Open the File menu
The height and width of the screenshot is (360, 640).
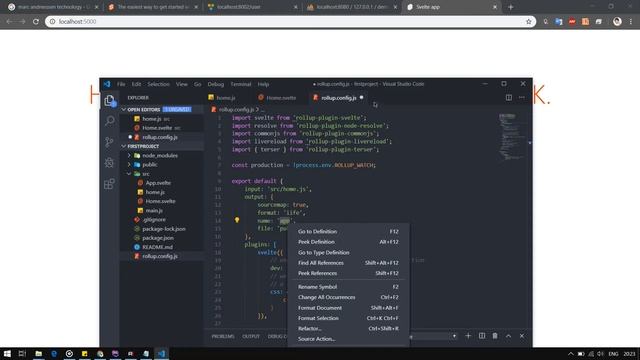pyautogui.click(x=121, y=84)
